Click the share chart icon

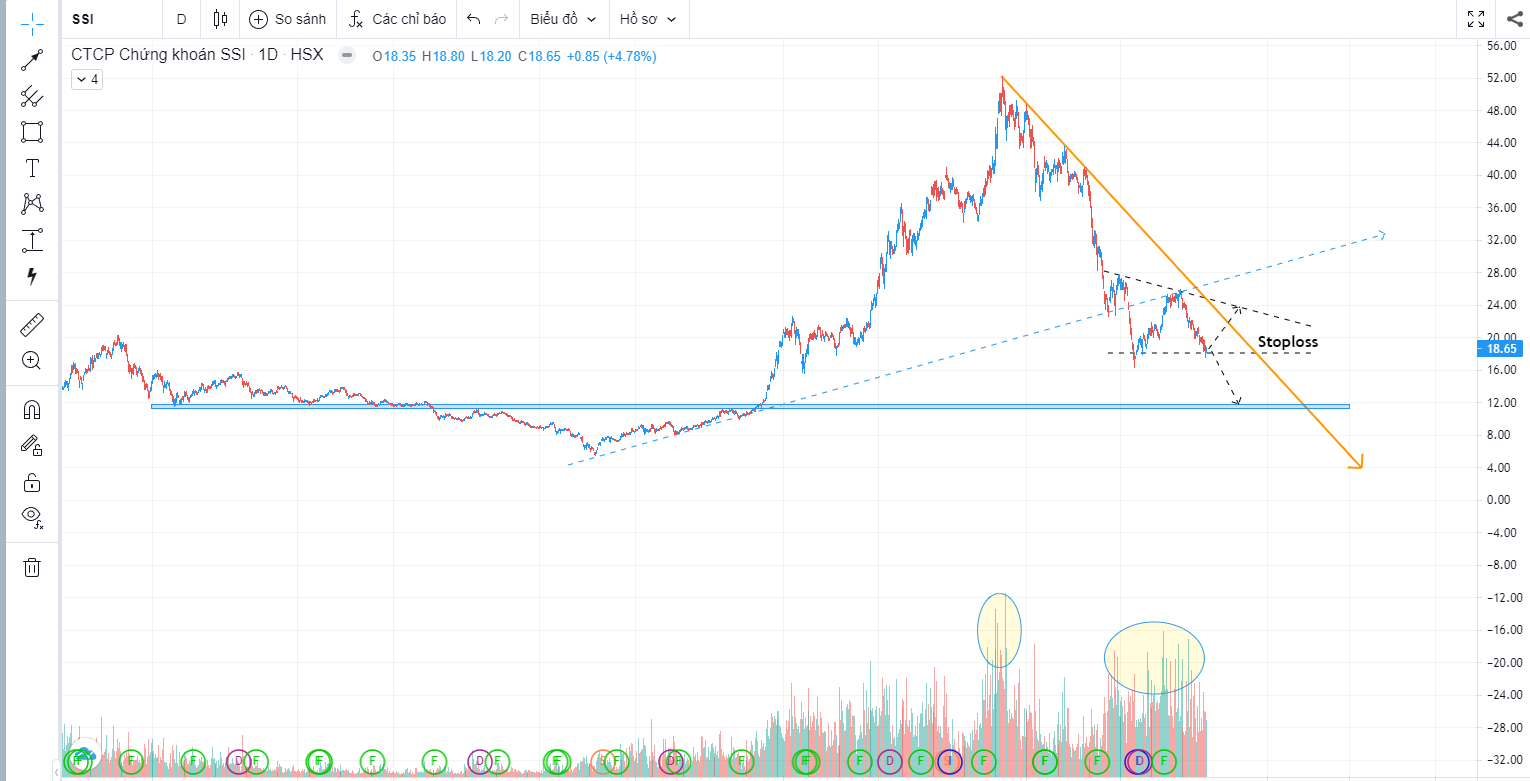click(1514, 19)
